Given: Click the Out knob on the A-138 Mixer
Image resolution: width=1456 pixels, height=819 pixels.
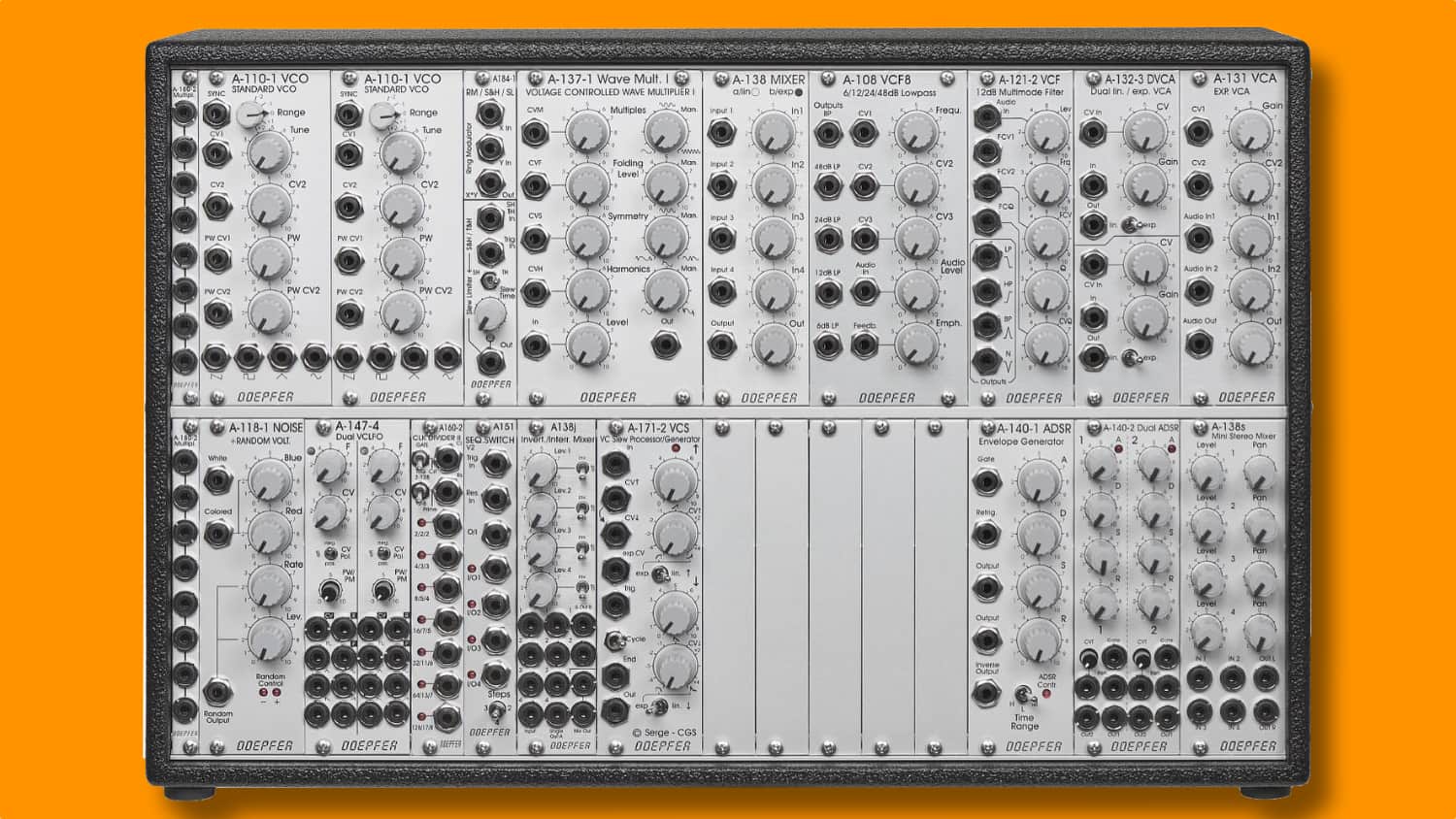Looking at the screenshot, I should (x=774, y=344).
